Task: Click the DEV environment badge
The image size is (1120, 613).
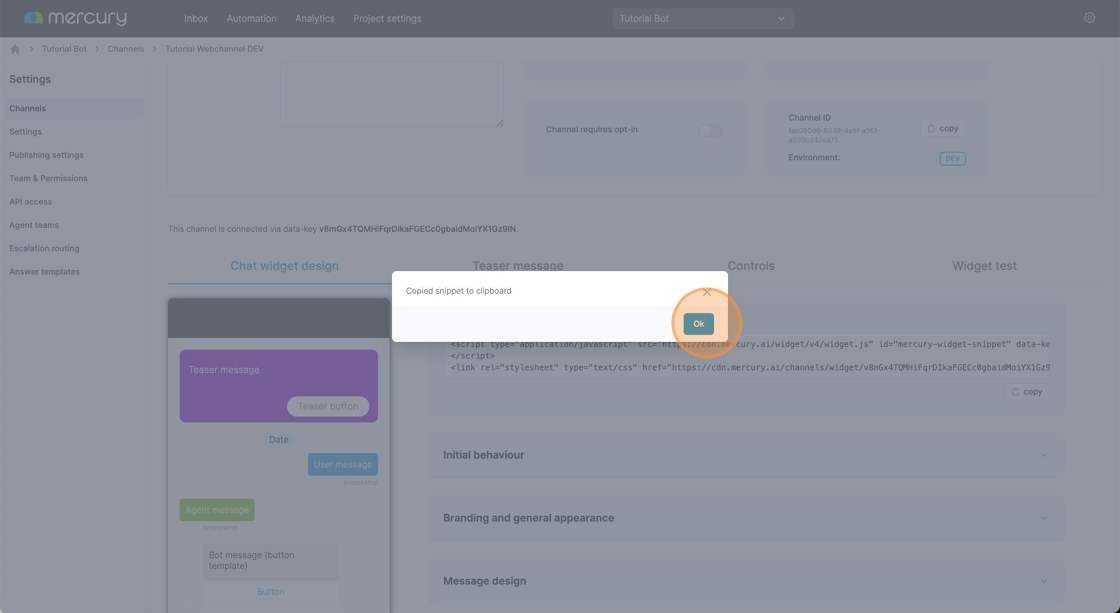Action: point(952,159)
